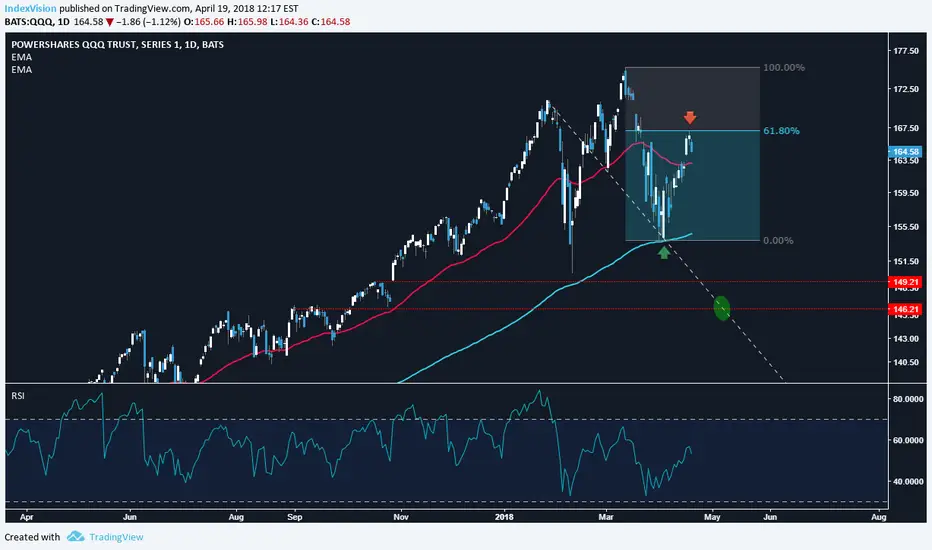The height and width of the screenshot is (550, 932).
Task: Click the C:164.58 close value
Action: point(331,22)
